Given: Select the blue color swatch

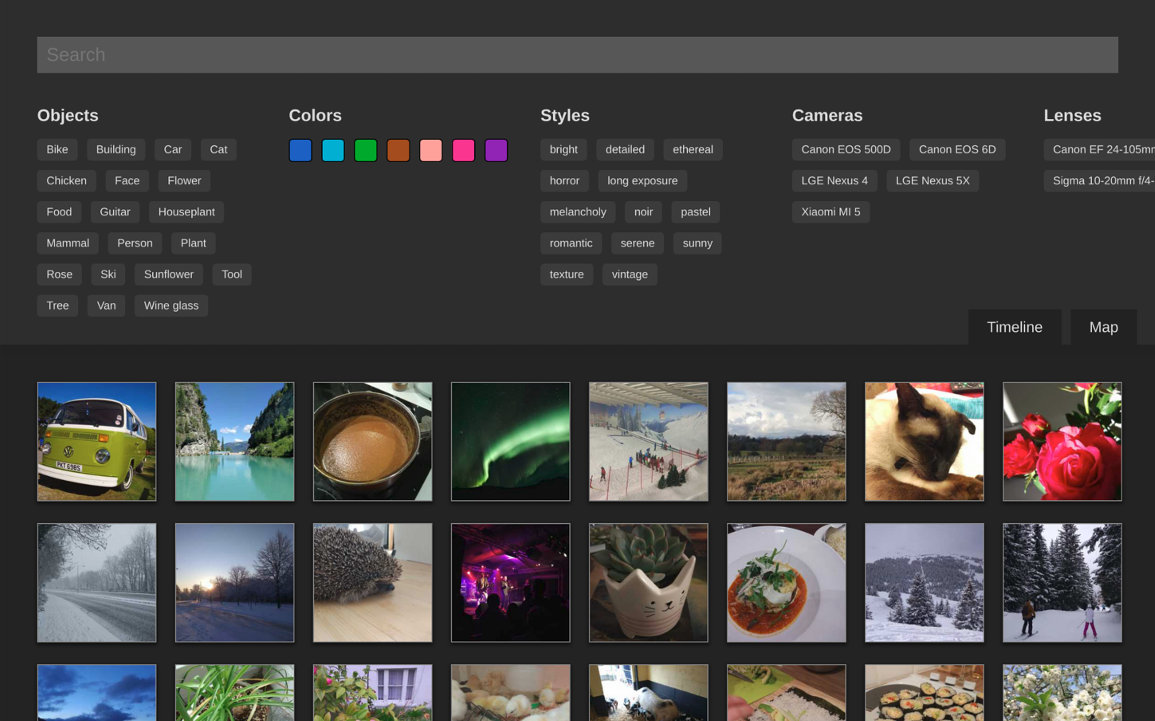Looking at the screenshot, I should point(300,150).
